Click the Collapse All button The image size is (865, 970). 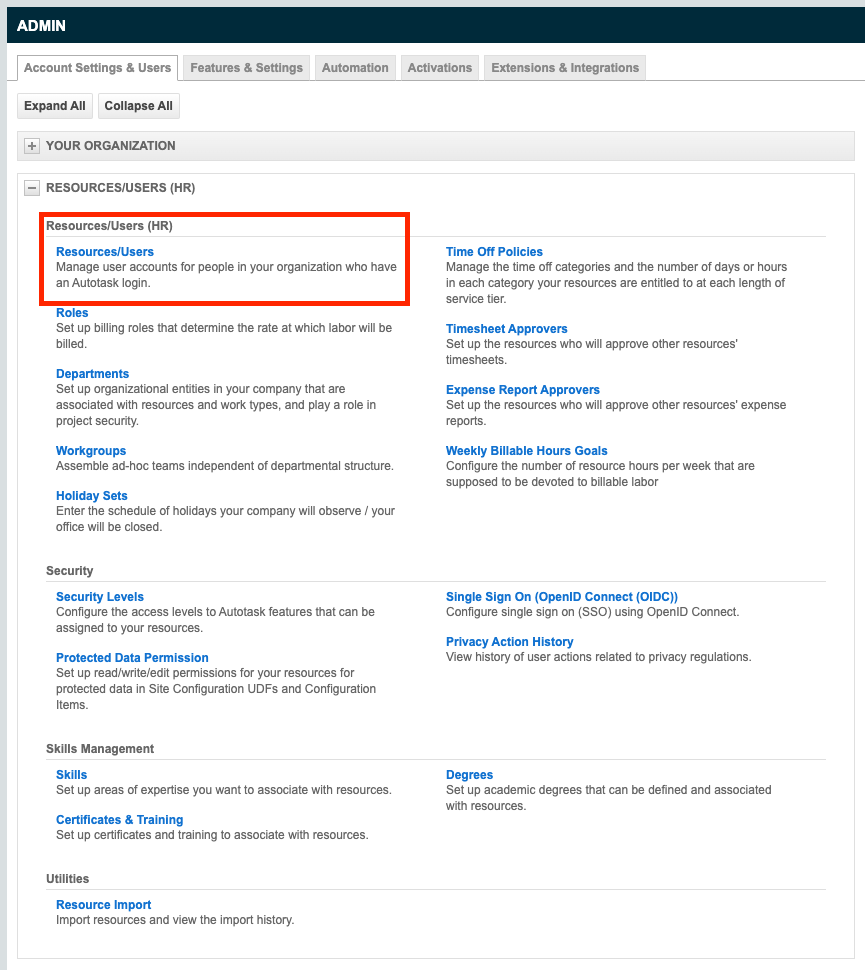point(139,106)
